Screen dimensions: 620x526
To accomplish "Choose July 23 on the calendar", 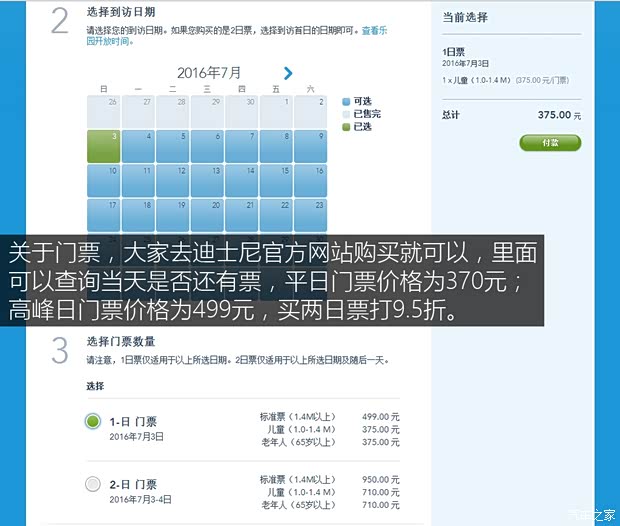I will tap(310, 215).
